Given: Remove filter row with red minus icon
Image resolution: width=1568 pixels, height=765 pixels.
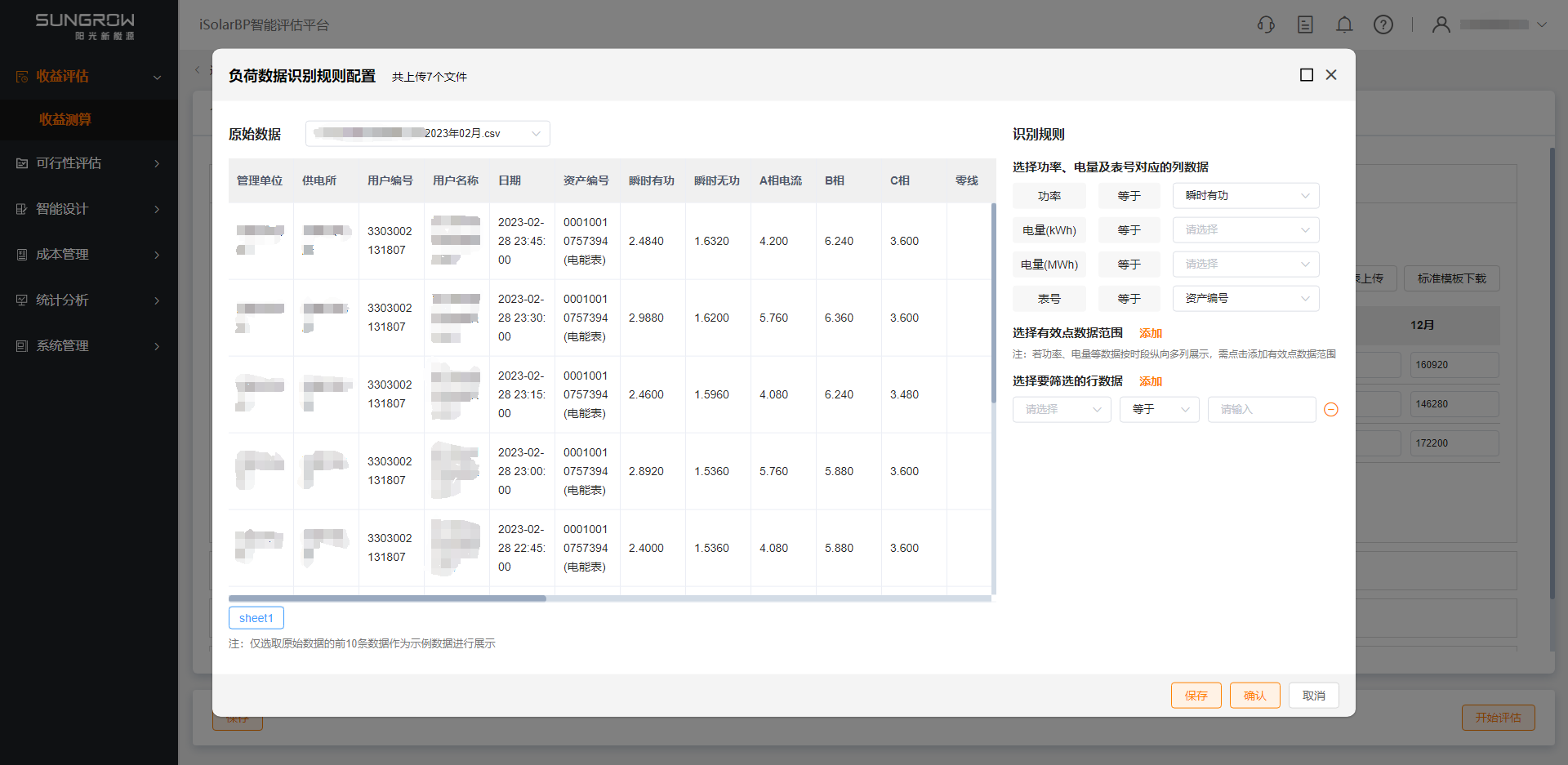Looking at the screenshot, I should (1331, 410).
